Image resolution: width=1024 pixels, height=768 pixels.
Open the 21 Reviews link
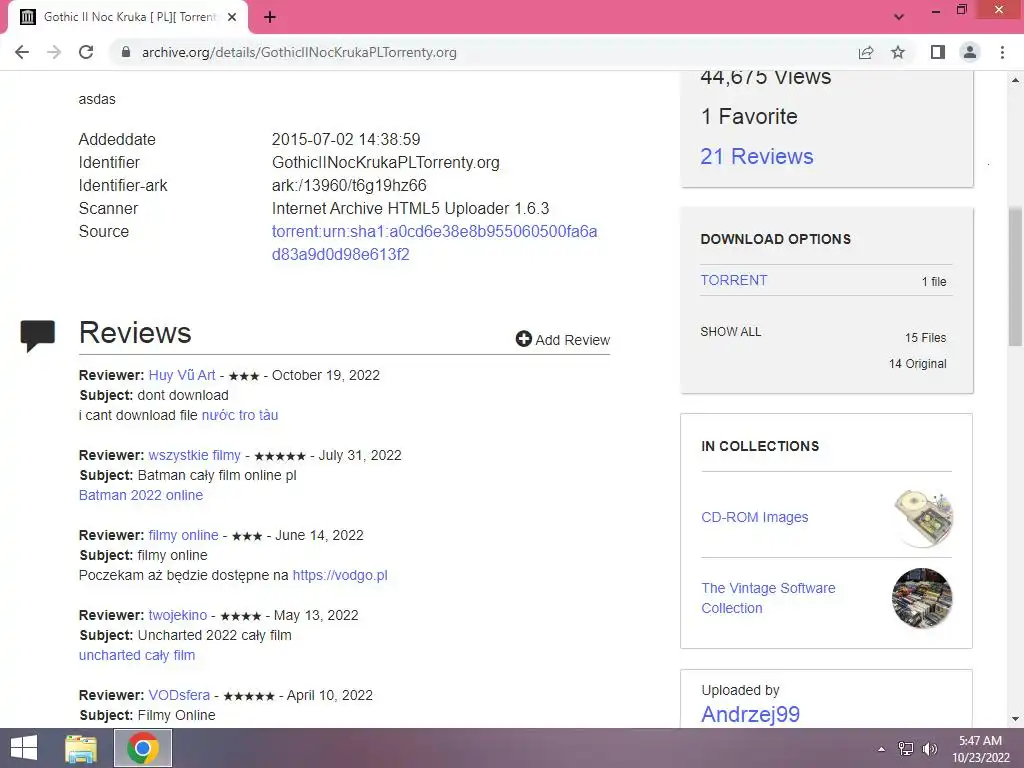click(756, 156)
